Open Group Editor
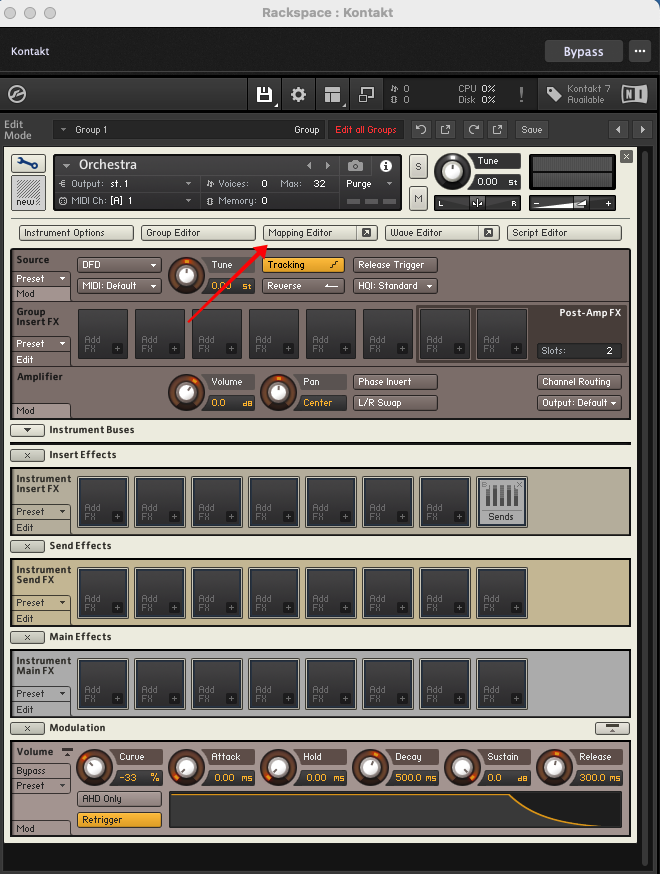The image size is (660, 874). tap(198, 232)
